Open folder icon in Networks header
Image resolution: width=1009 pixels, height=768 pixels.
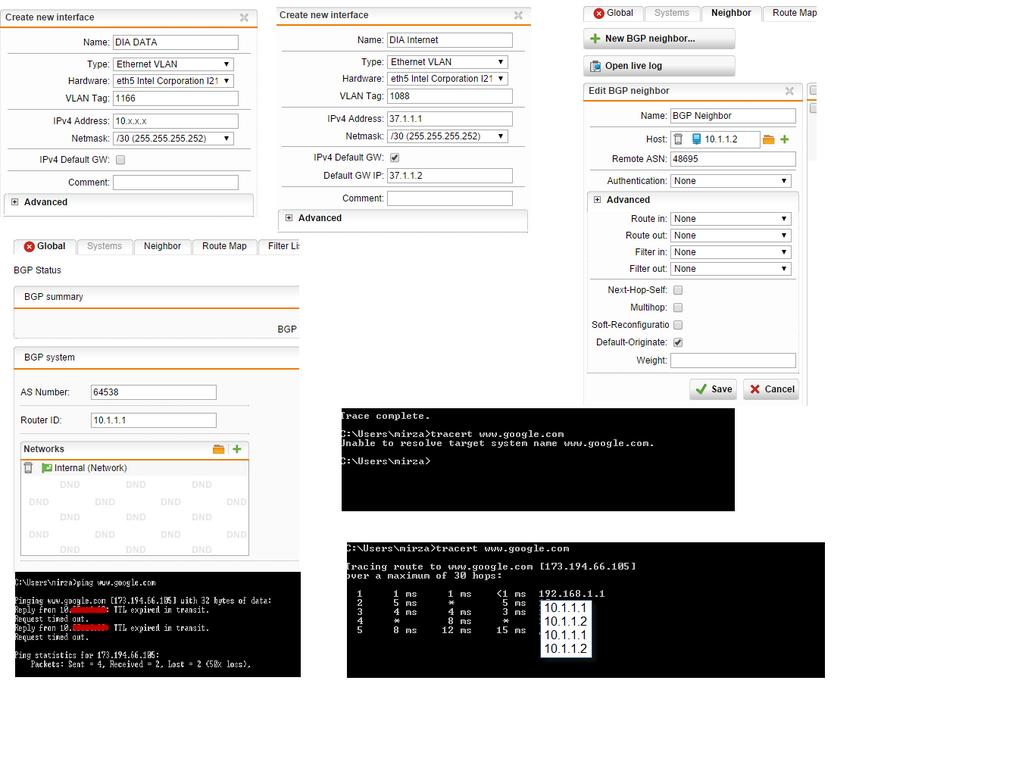coord(219,449)
